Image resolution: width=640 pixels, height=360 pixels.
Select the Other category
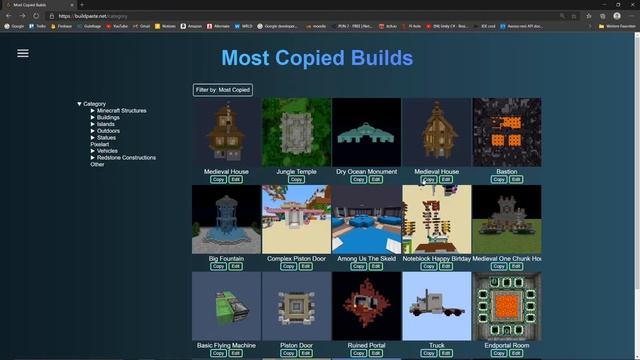coord(97,164)
